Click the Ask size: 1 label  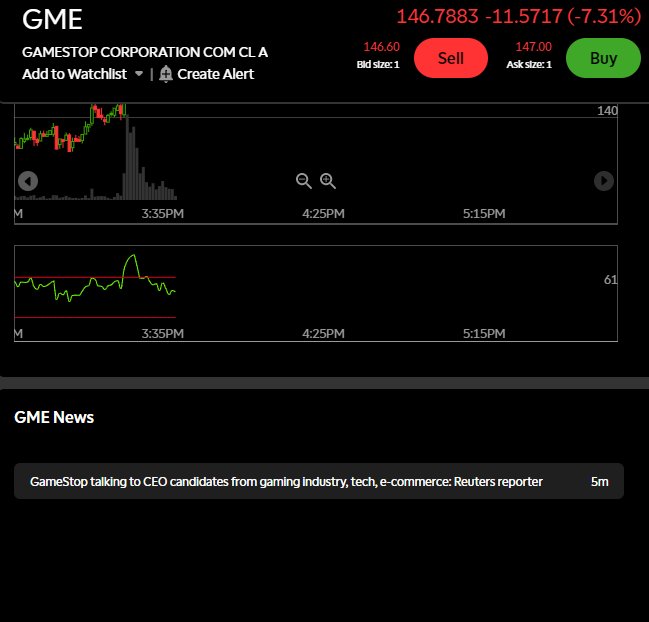click(x=529, y=65)
